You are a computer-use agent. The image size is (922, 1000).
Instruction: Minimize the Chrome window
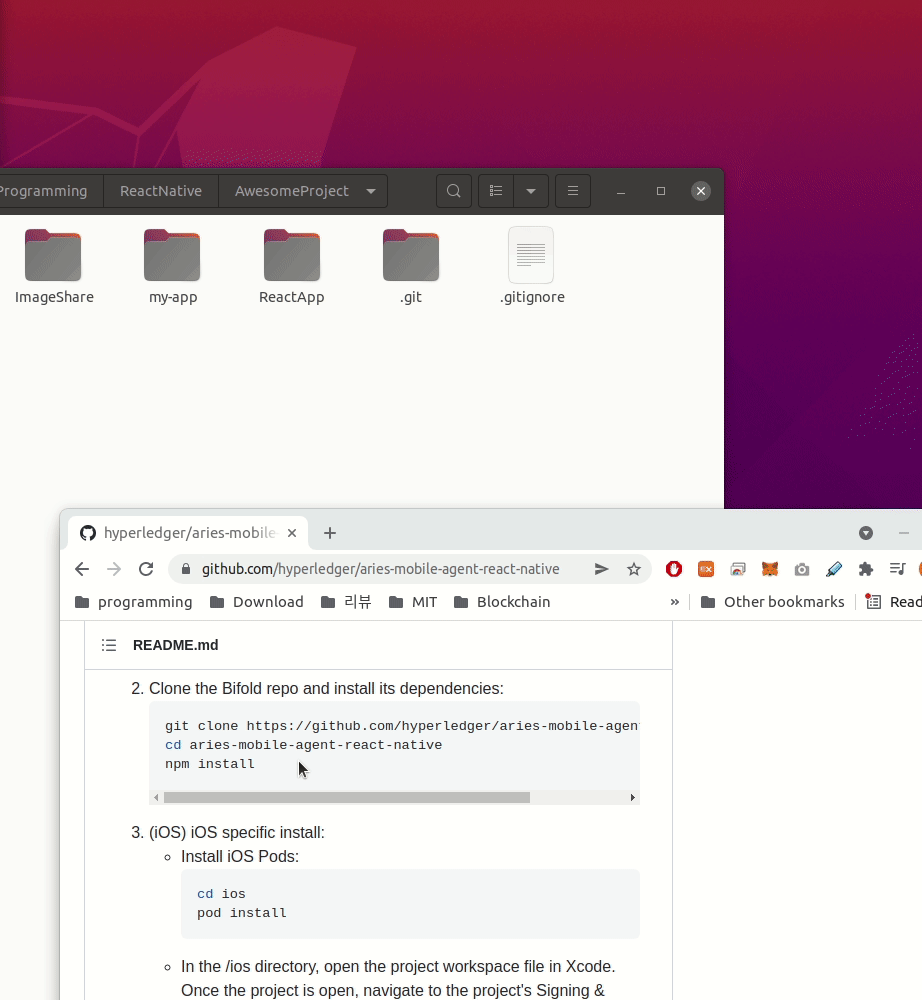[x=904, y=533]
